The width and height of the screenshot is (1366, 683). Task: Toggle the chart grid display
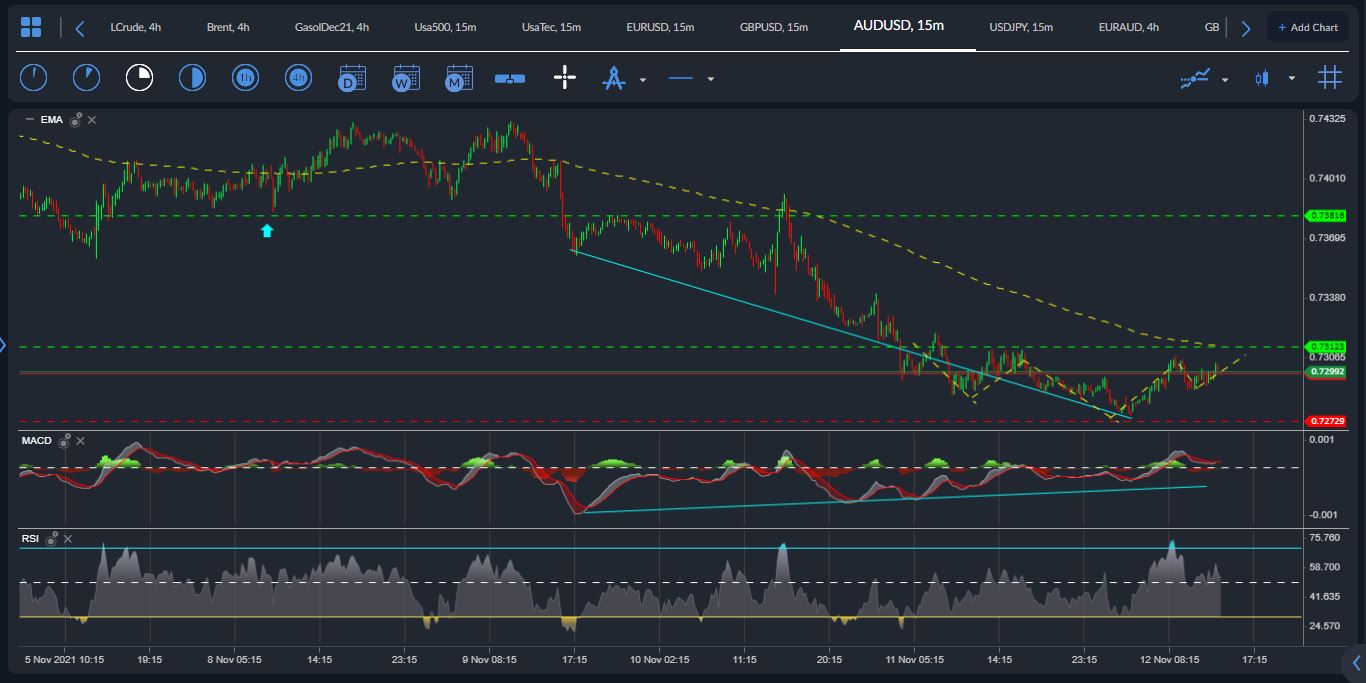pos(1330,77)
